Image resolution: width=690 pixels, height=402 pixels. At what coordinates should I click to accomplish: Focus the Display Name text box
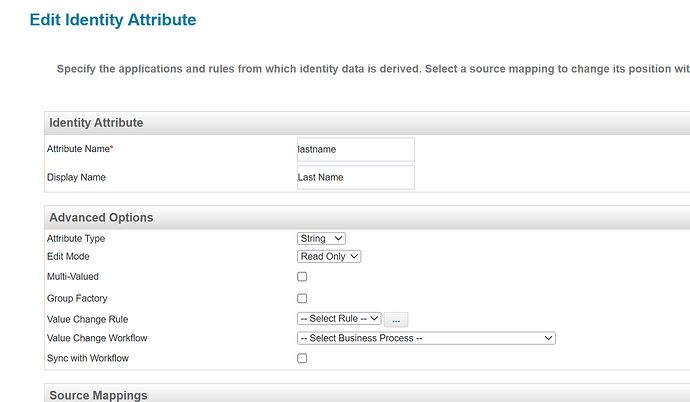tap(355, 177)
